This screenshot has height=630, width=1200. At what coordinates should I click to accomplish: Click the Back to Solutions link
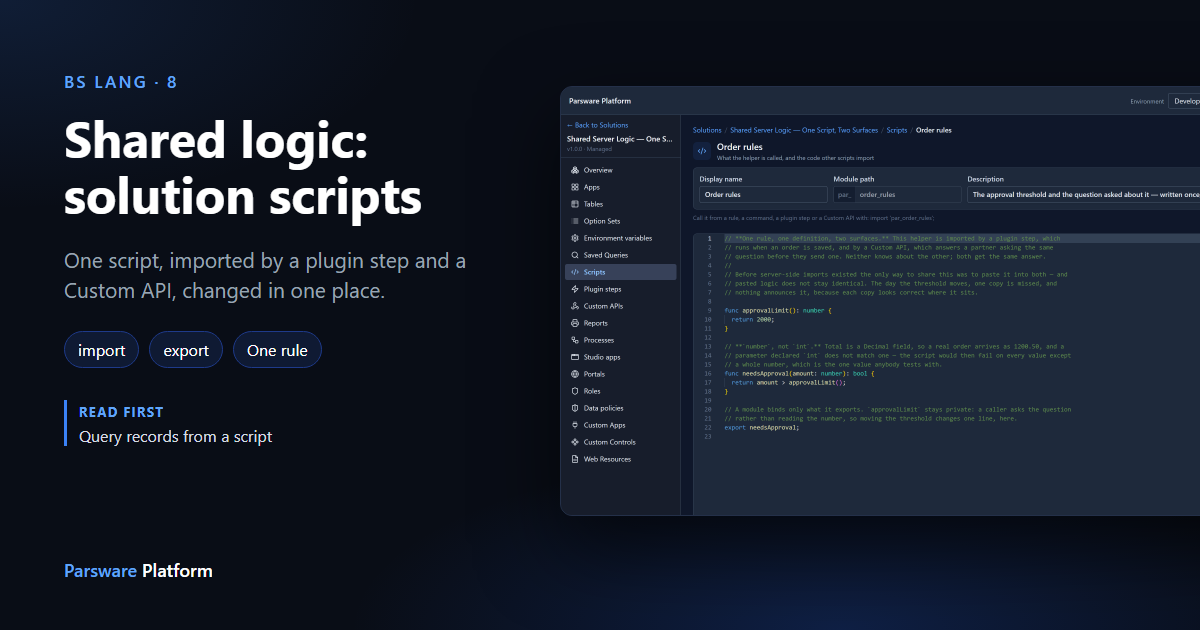coord(597,125)
